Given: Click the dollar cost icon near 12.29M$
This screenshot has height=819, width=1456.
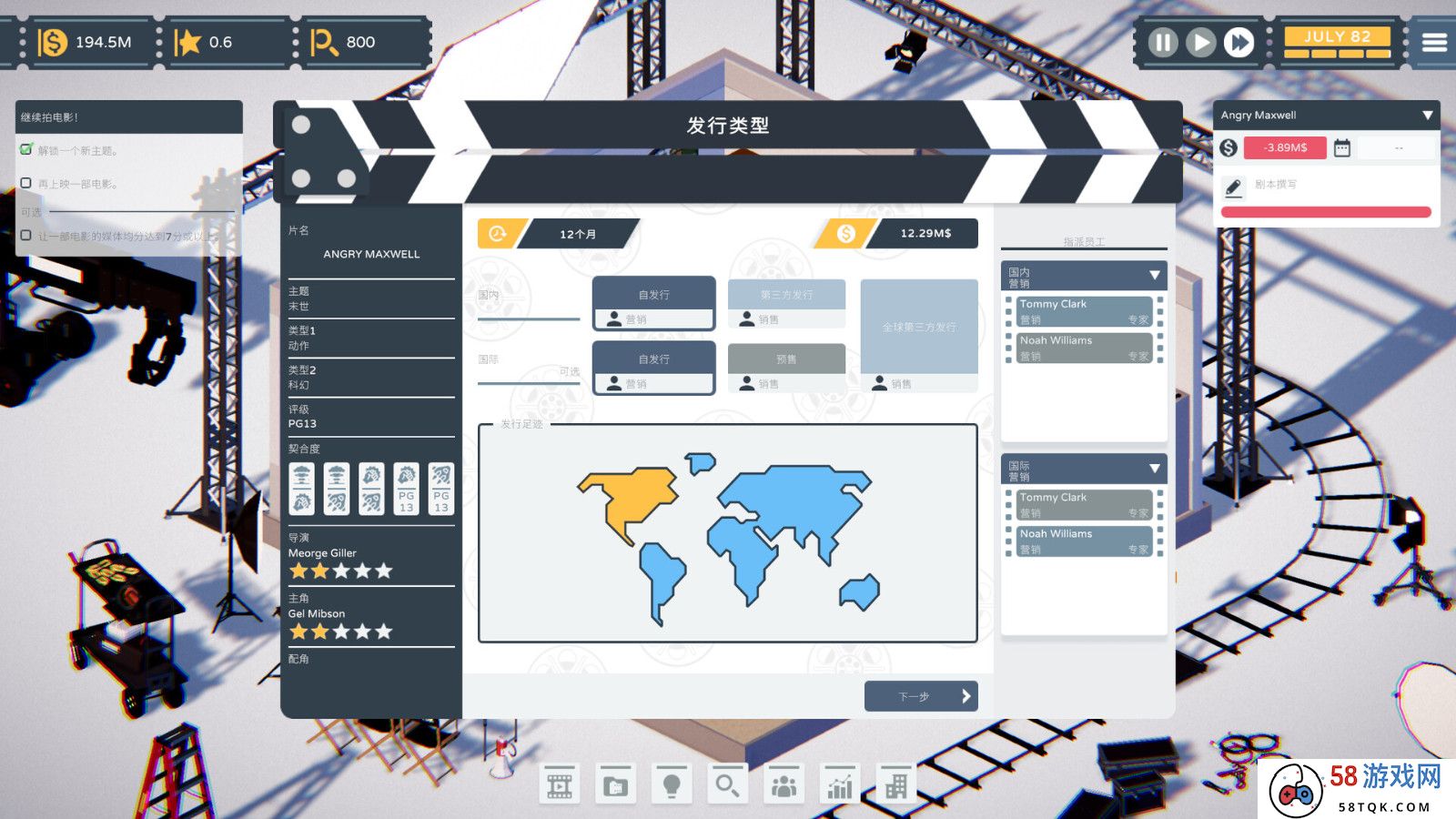Looking at the screenshot, I should click(845, 234).
